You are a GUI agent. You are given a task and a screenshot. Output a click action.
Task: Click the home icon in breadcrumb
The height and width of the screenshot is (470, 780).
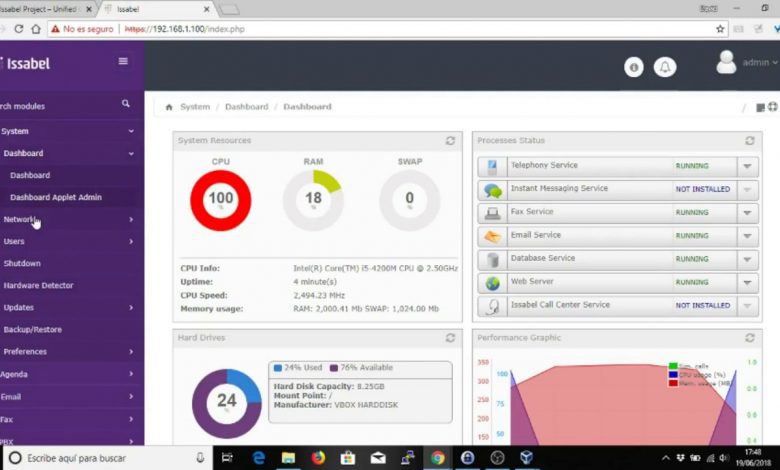click(169, 107)
